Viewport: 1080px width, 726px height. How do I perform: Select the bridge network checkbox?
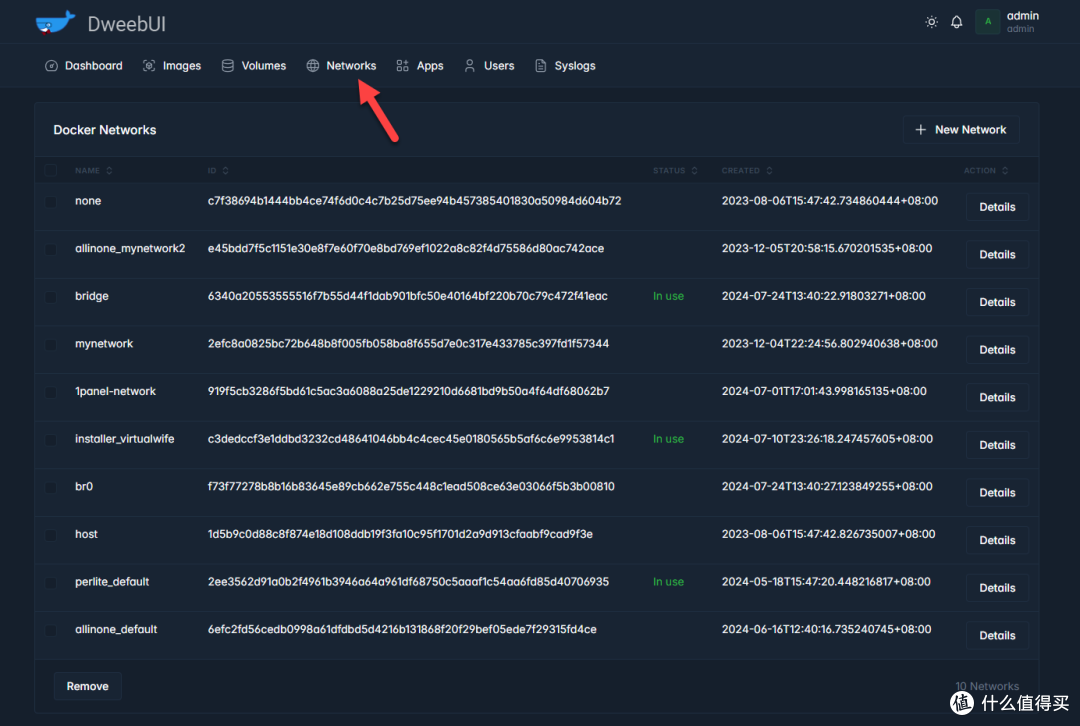click(51, 297)
